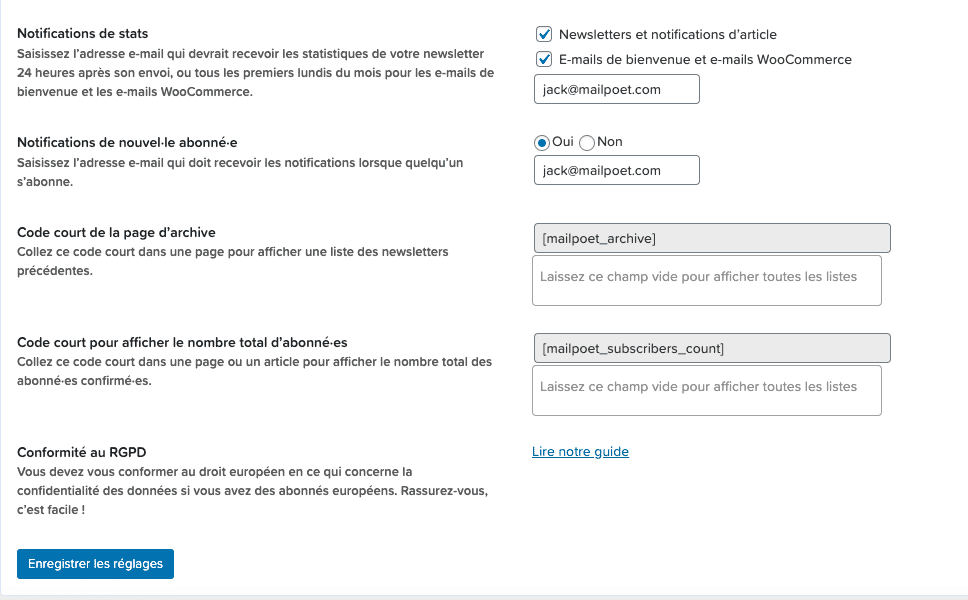This screenshot has width=968, height=600.
Task: Click the [mailpoet_subscribers_count] shortcode field
Action: pos(711,348)
